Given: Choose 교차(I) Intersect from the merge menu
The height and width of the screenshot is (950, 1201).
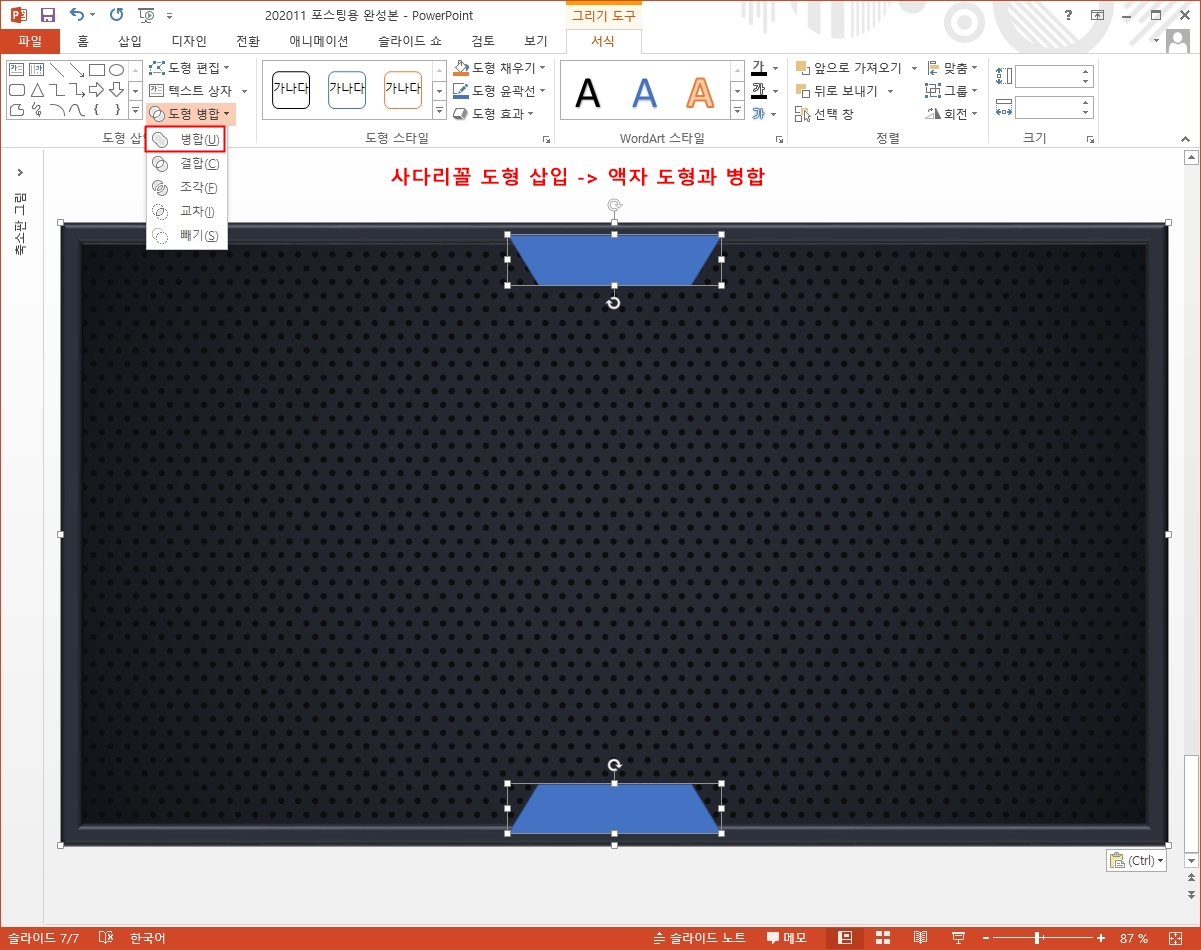Looking at the screenshot, I should coord(187,211).
